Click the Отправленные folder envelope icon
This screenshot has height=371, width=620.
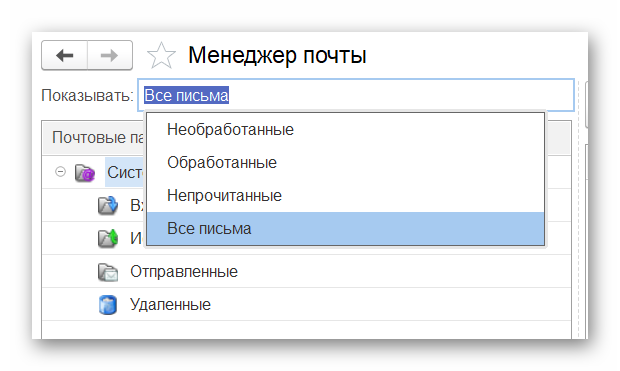coord(108,272)
